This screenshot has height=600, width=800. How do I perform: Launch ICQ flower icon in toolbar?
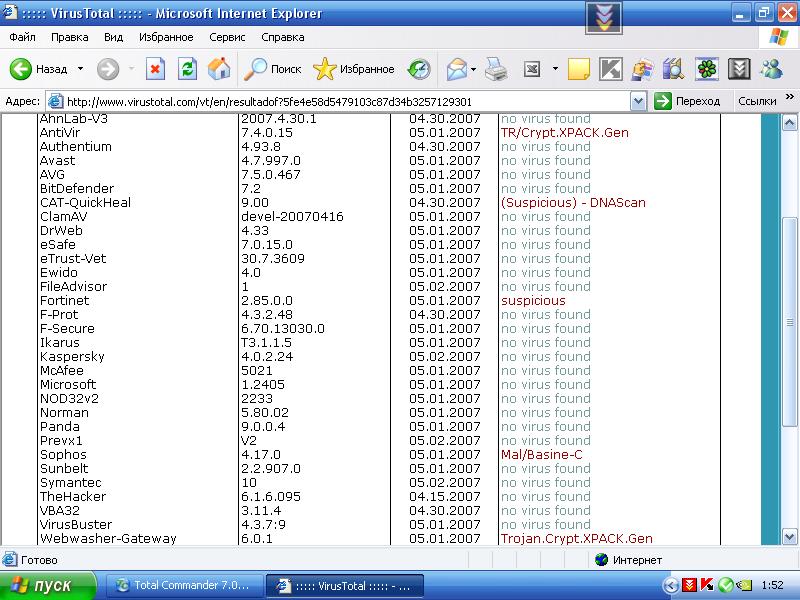coord(707,69)
